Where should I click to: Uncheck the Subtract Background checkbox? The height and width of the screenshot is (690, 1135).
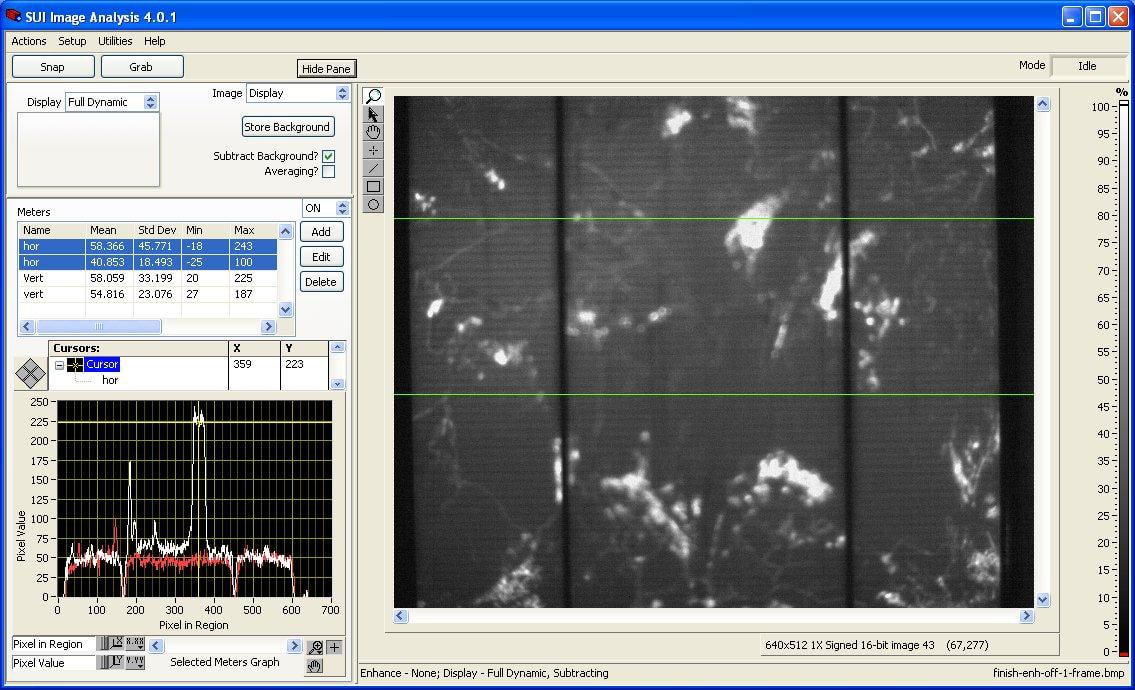click(x=328, y=156)
